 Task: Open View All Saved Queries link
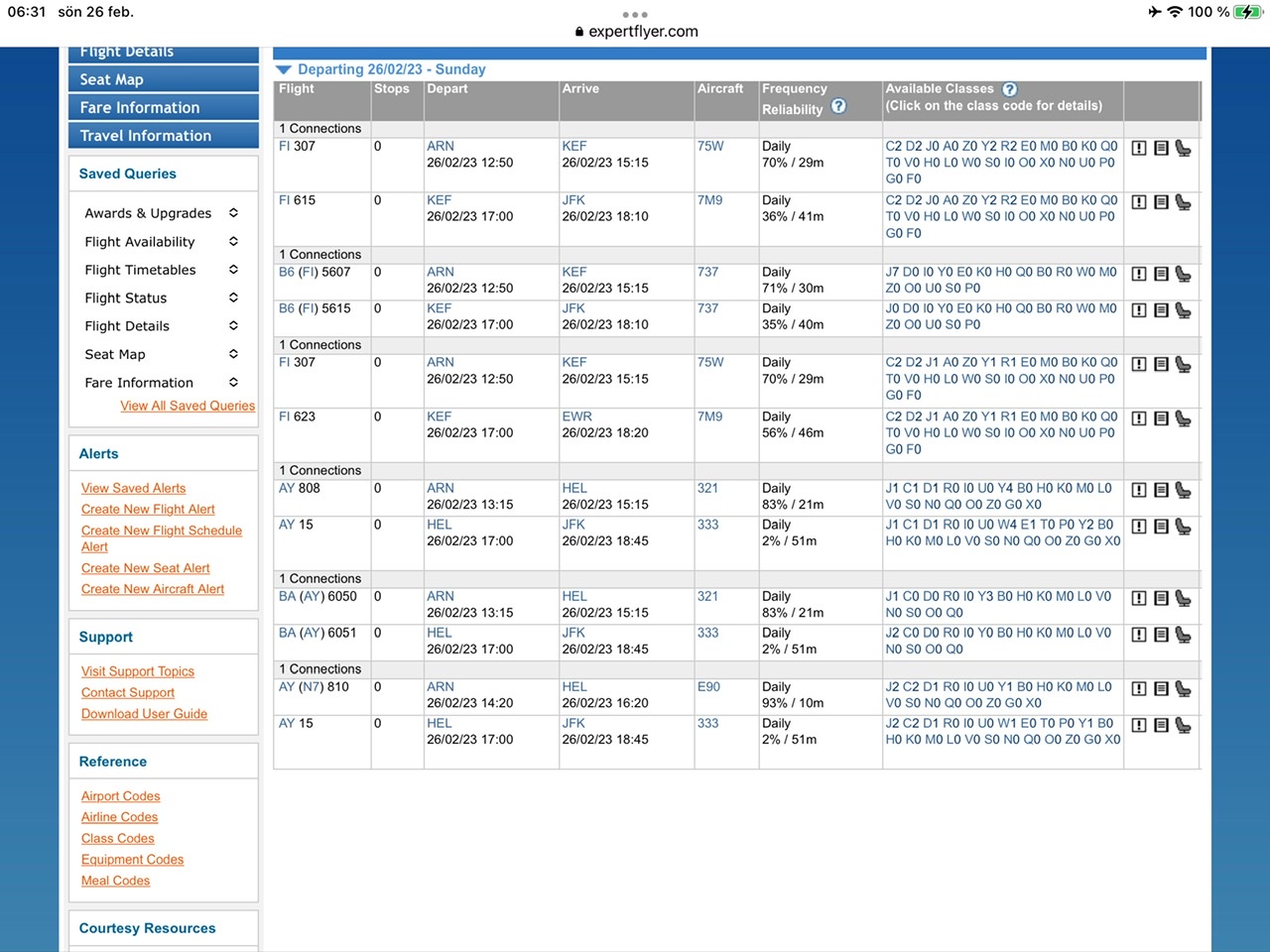coord(188,406)
